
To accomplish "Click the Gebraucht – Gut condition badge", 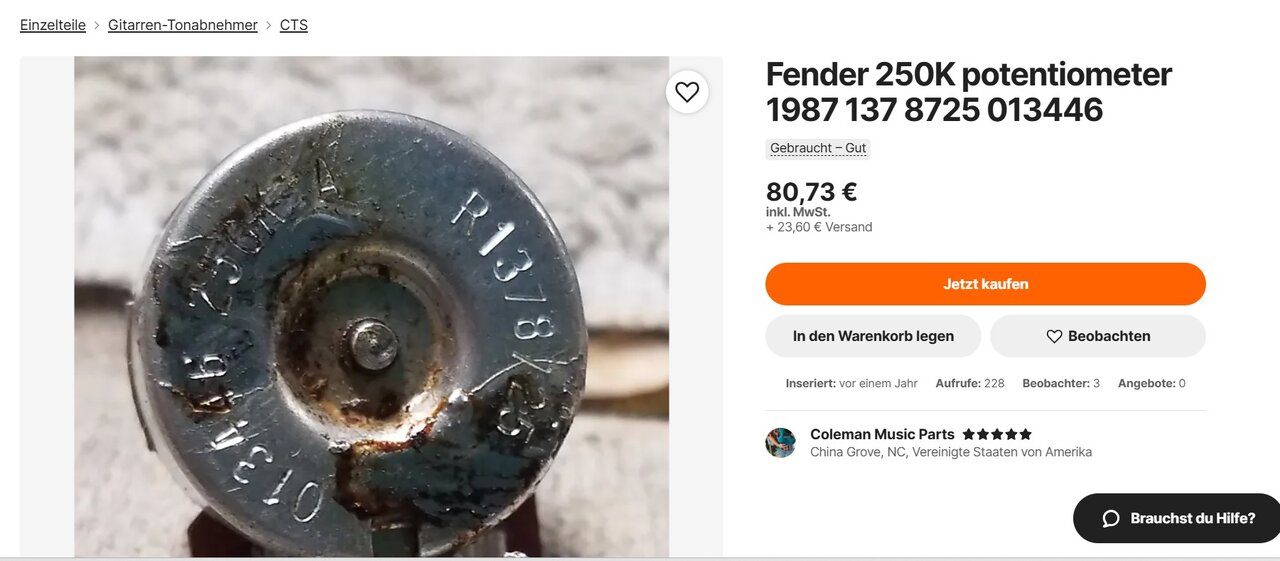I will click(818, 148).
